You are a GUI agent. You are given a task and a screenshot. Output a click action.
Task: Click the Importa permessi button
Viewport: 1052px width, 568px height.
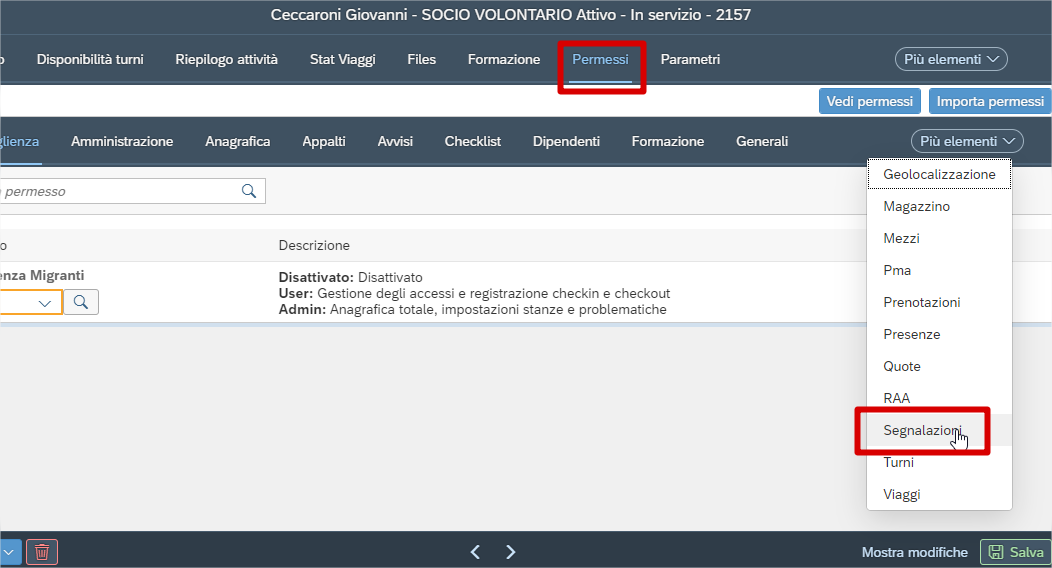[990, 101]
